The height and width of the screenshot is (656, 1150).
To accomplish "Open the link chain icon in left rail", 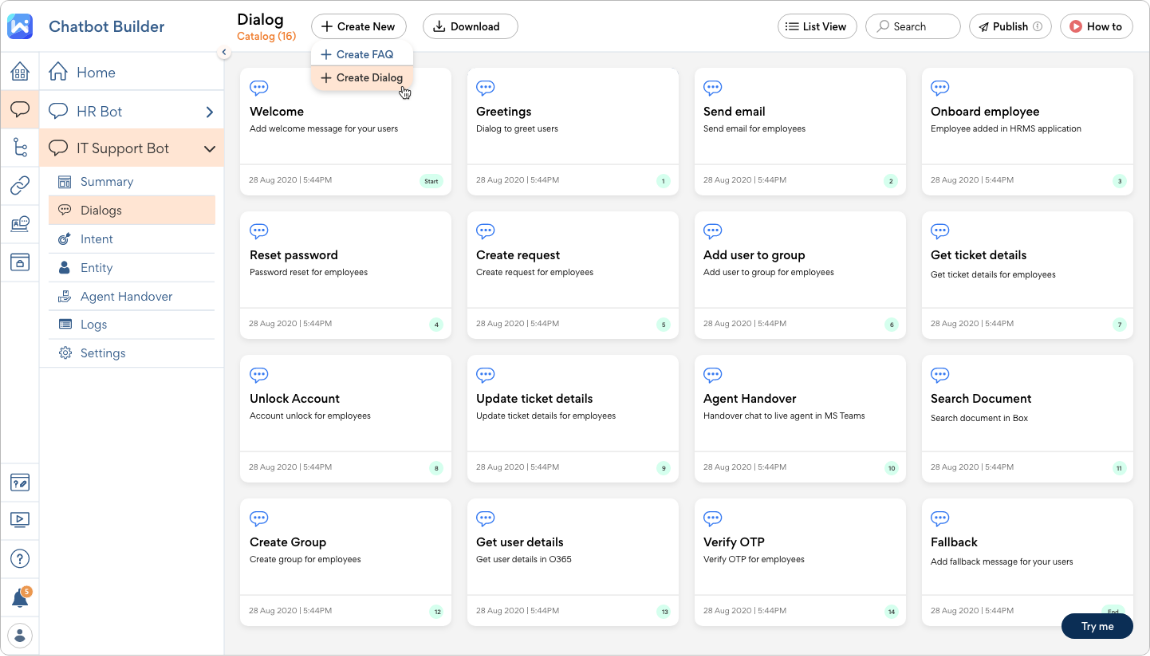I will pos(20,186).
